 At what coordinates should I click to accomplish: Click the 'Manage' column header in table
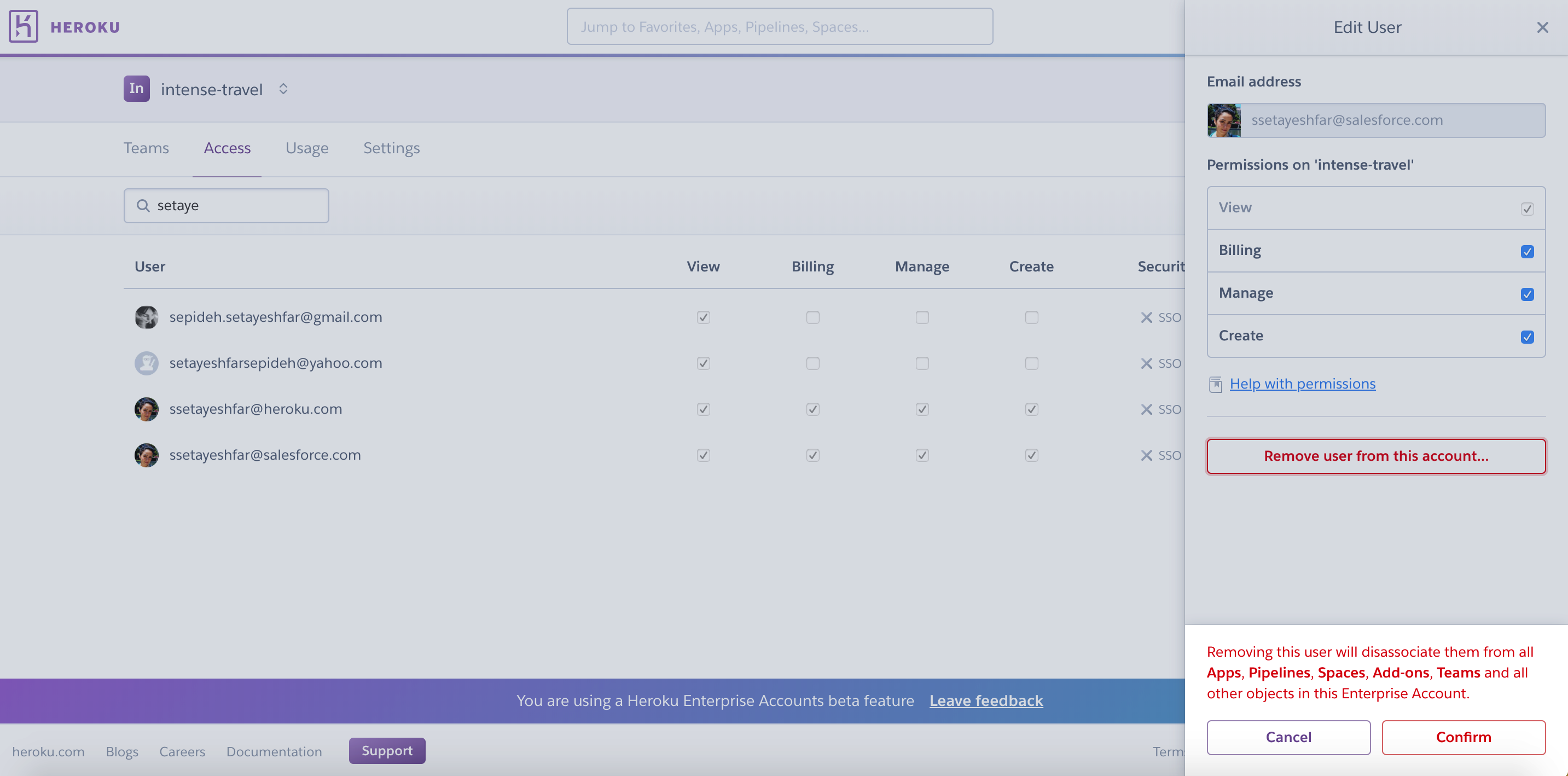pos(922,267)
